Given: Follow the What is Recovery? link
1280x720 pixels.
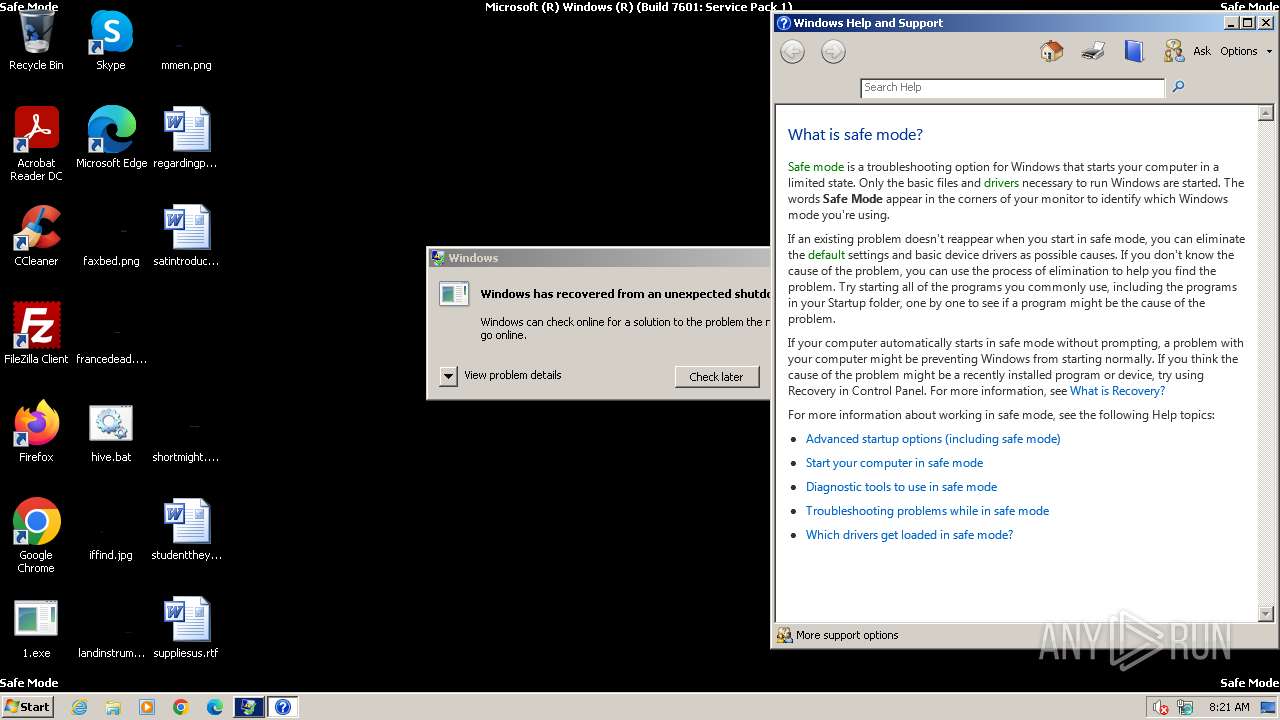Looking at the screenshot, I should 1117,391.
